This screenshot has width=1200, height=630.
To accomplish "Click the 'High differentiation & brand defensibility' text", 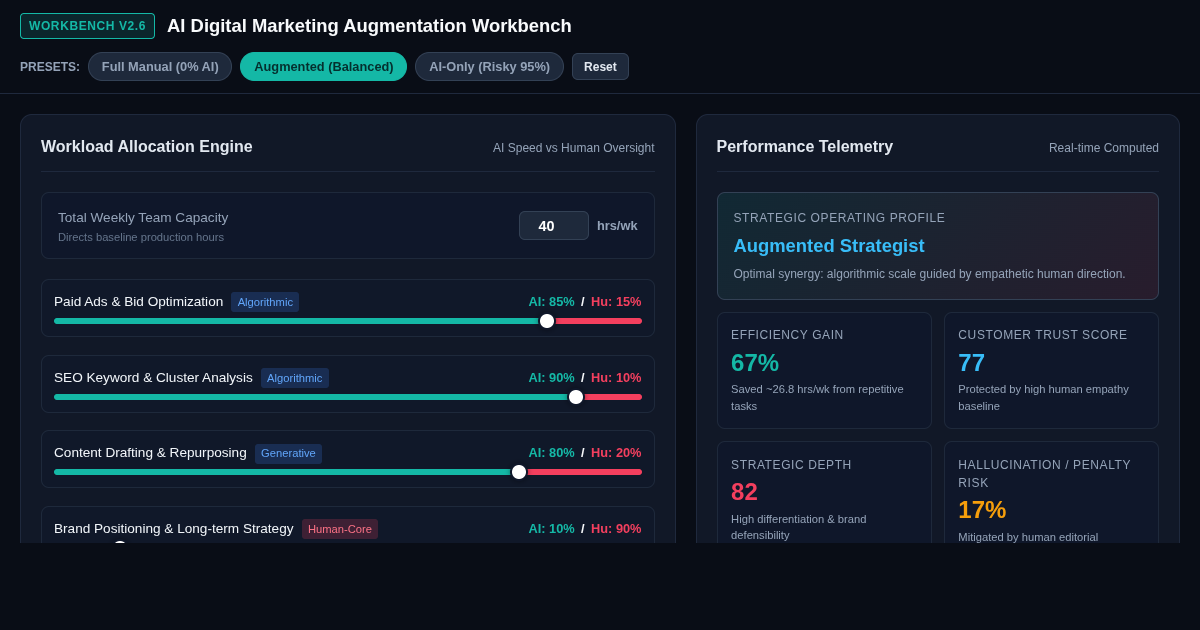I will pos(799,527).
